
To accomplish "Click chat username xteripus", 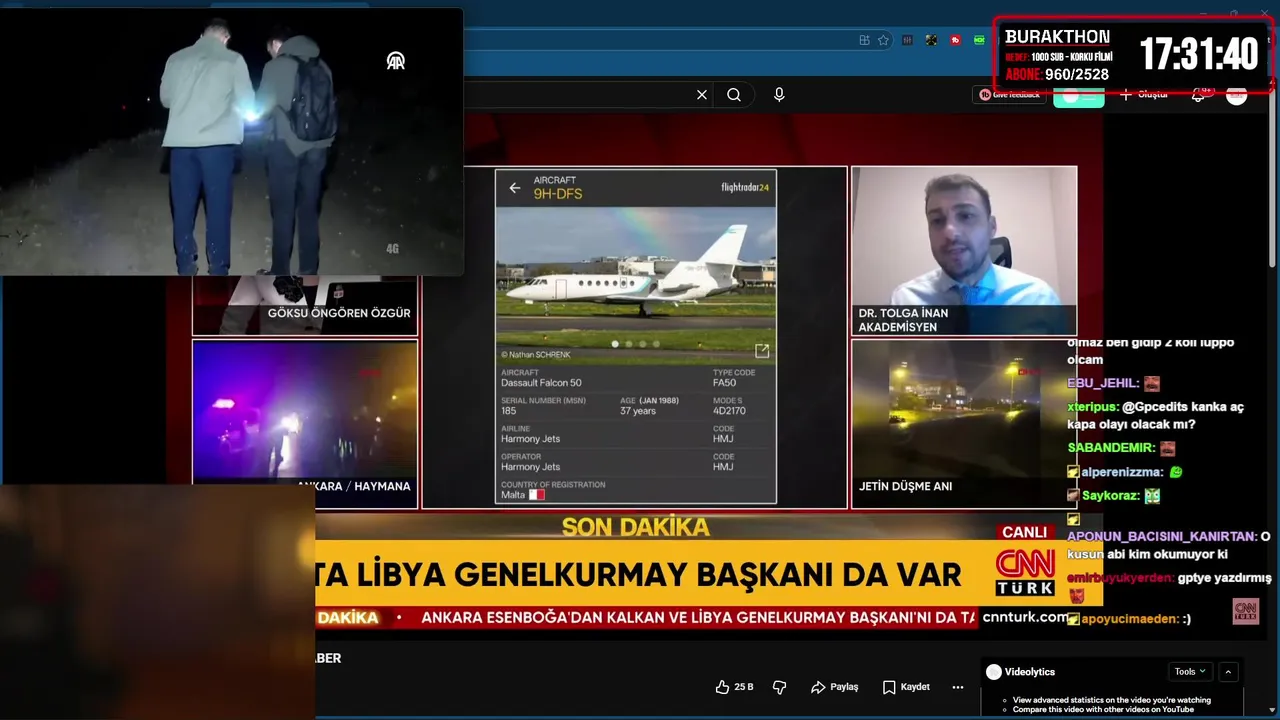I will point(1092,407).
